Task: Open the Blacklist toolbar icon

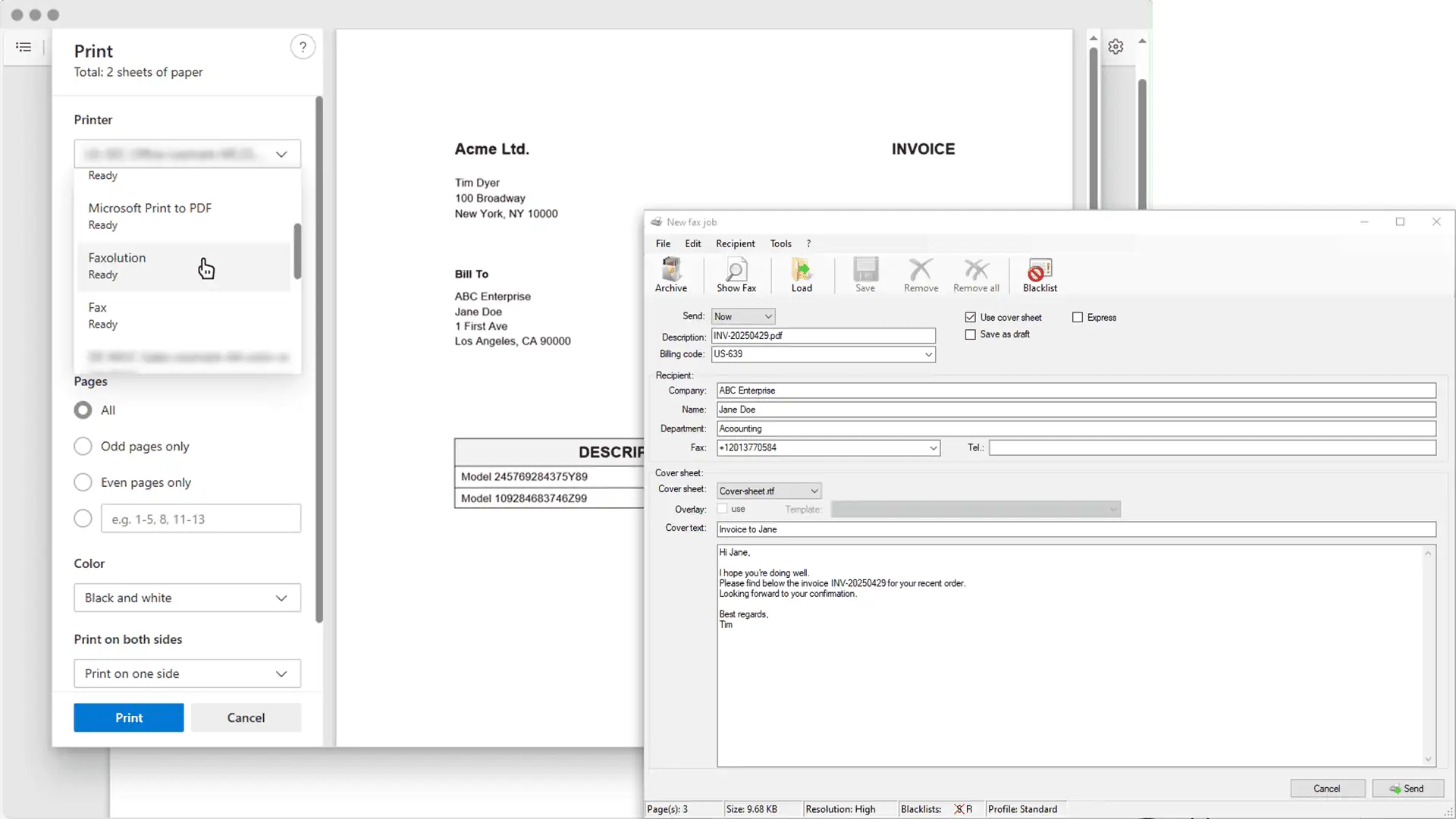Action: tap(1040, 275)
